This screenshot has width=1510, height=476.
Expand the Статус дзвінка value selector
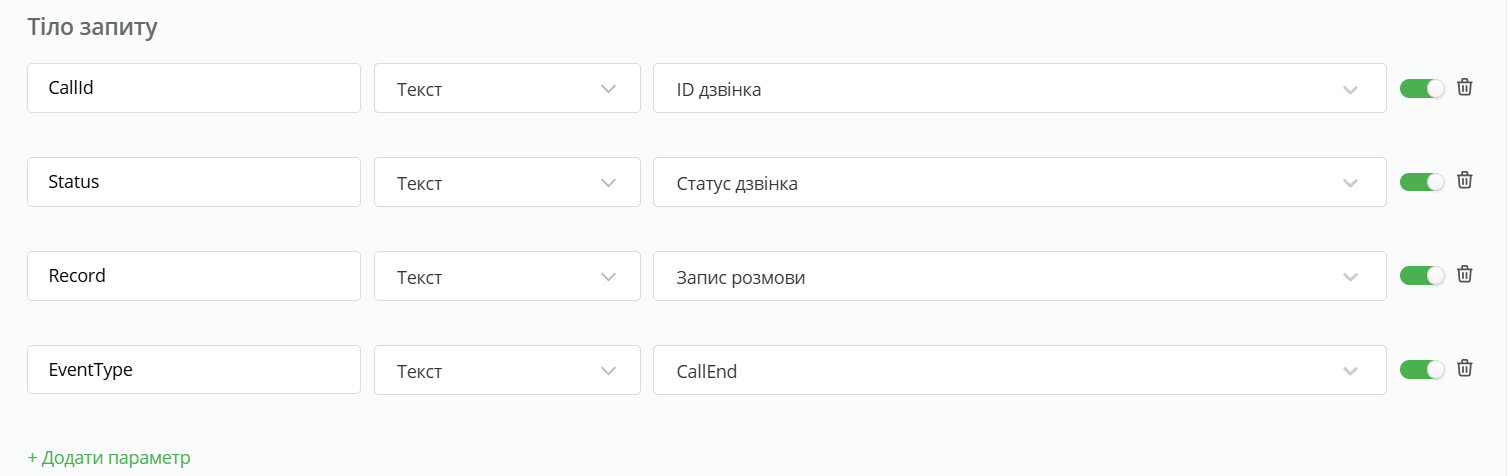[x=1019, y=183]
